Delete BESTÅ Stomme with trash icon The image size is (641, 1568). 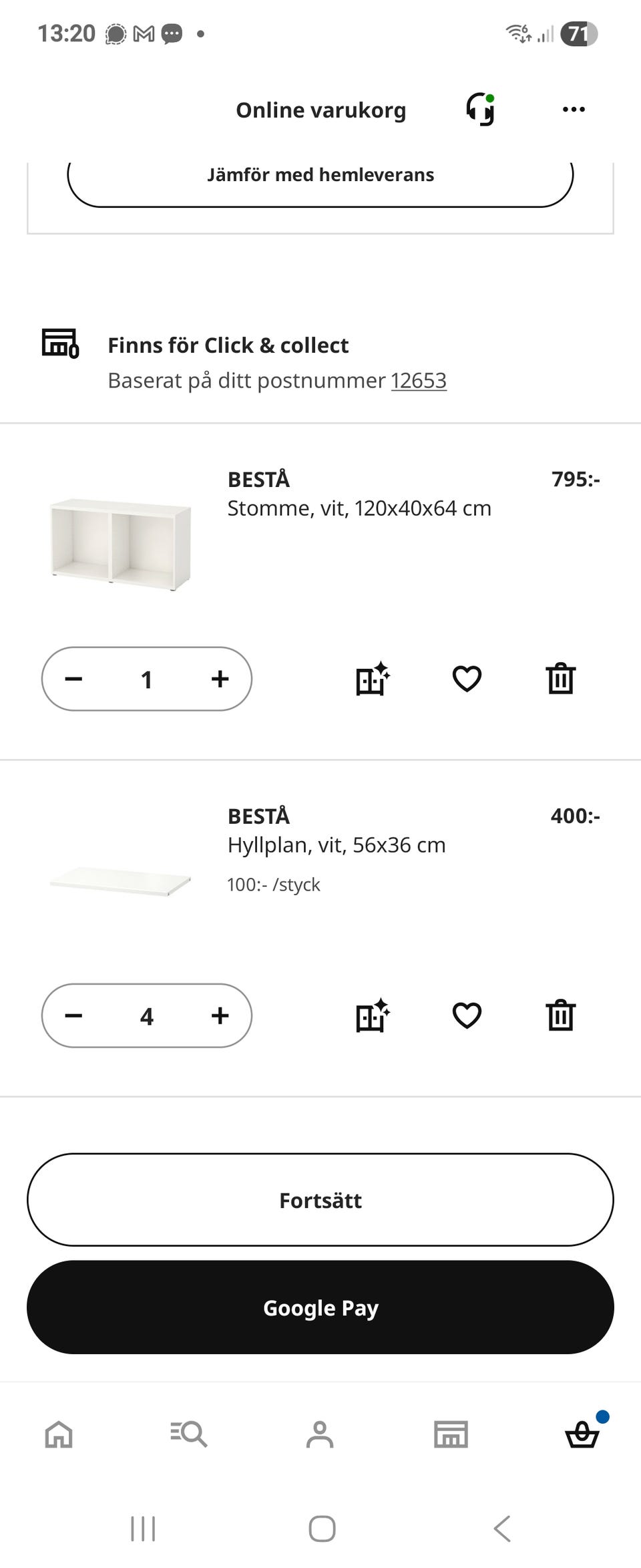pos(560,679)
